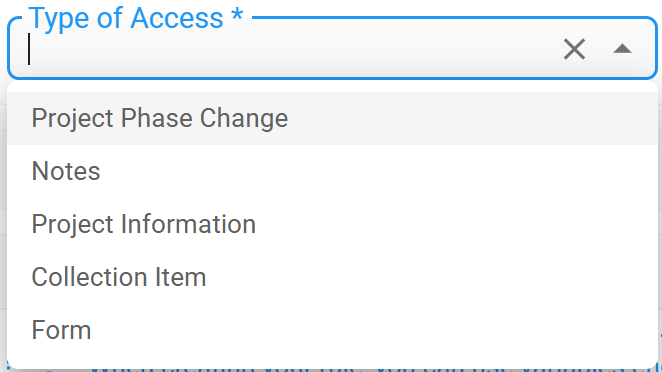Pick the Project Information option
Image resolution: width=662 pixels, height=372 pixels.
332,224
